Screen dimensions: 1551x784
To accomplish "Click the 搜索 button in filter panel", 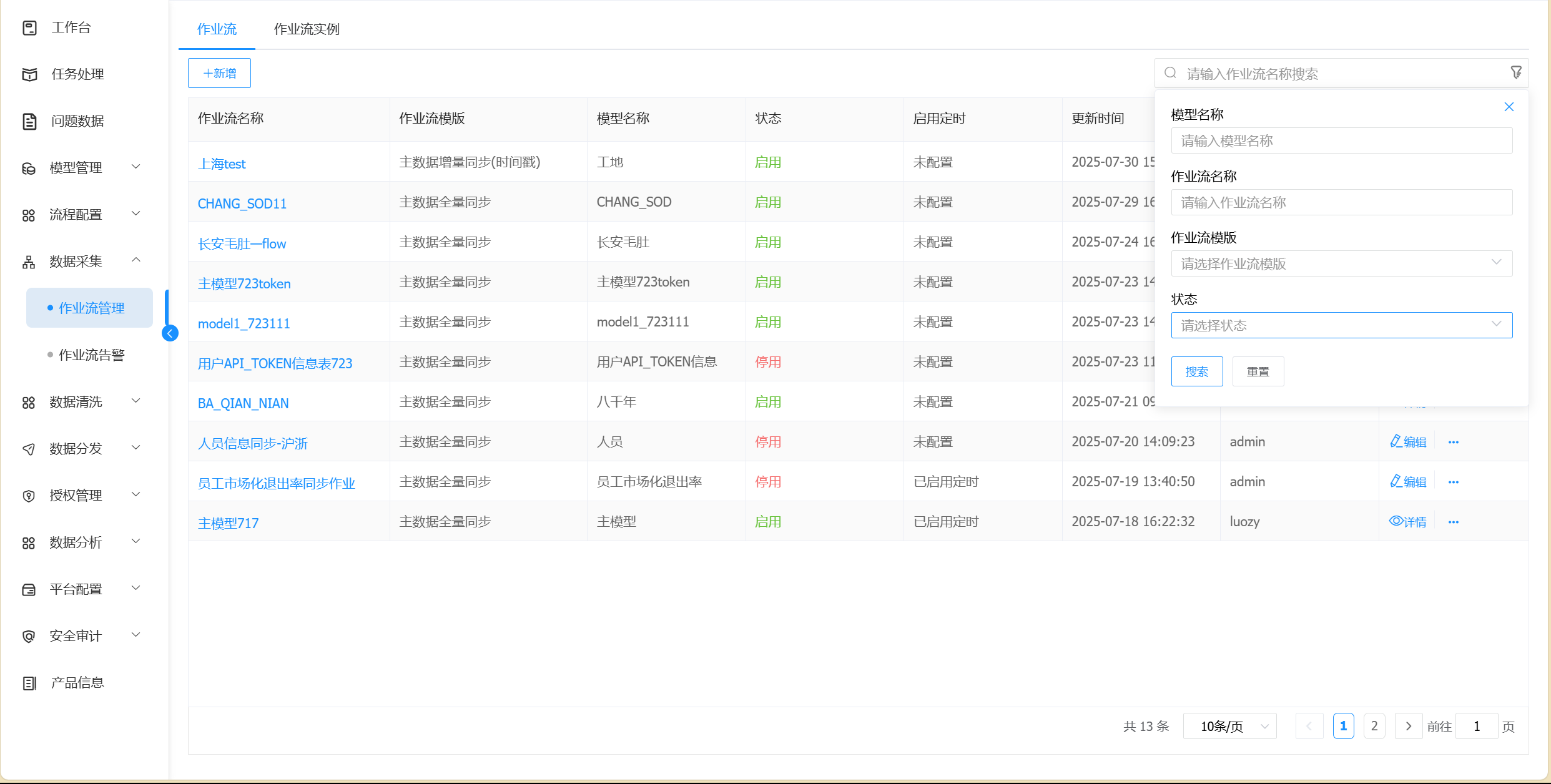I will point(1196,372).
